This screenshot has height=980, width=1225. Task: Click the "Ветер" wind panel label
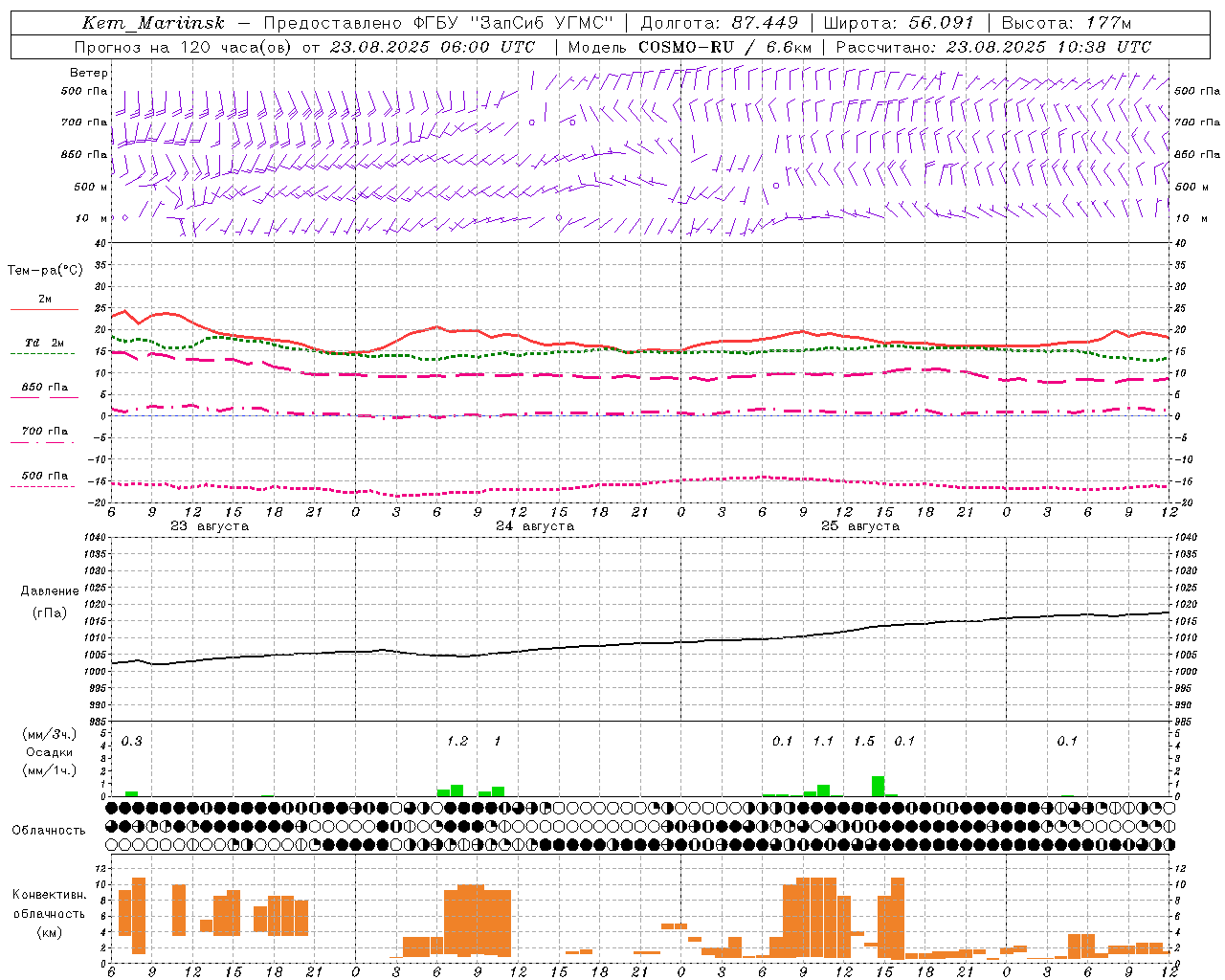(89, 73)
